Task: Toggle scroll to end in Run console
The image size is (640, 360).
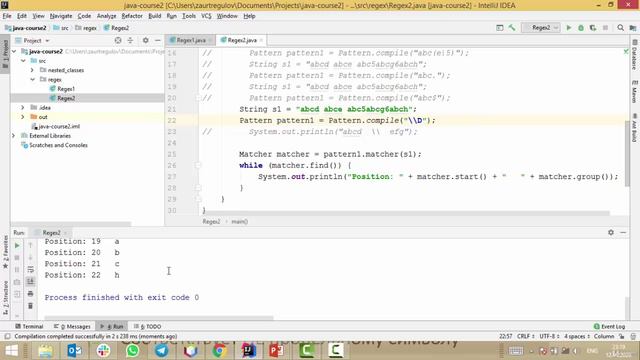Action: point(31,281)
